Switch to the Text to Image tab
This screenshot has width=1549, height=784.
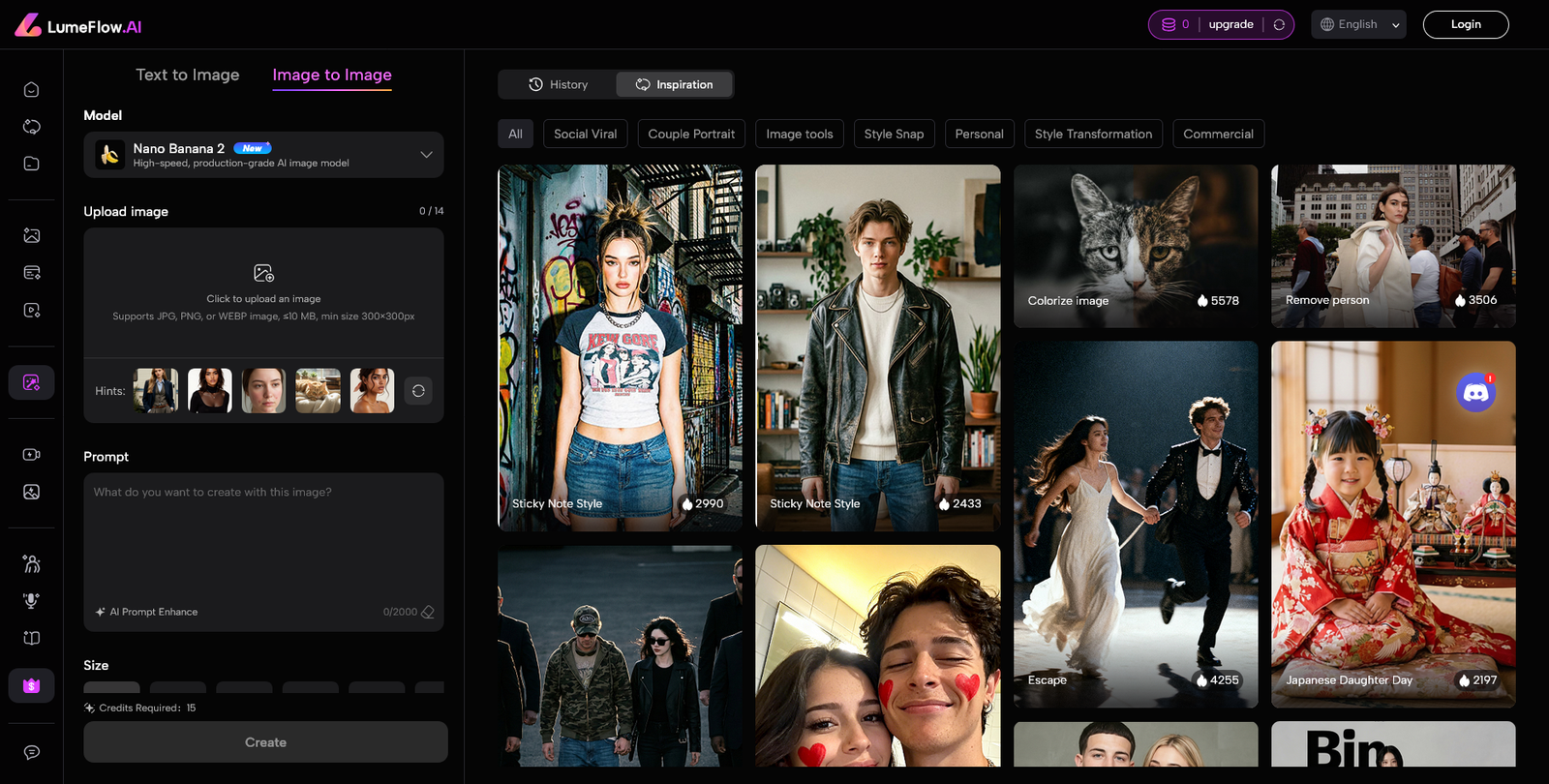(188, 75)
